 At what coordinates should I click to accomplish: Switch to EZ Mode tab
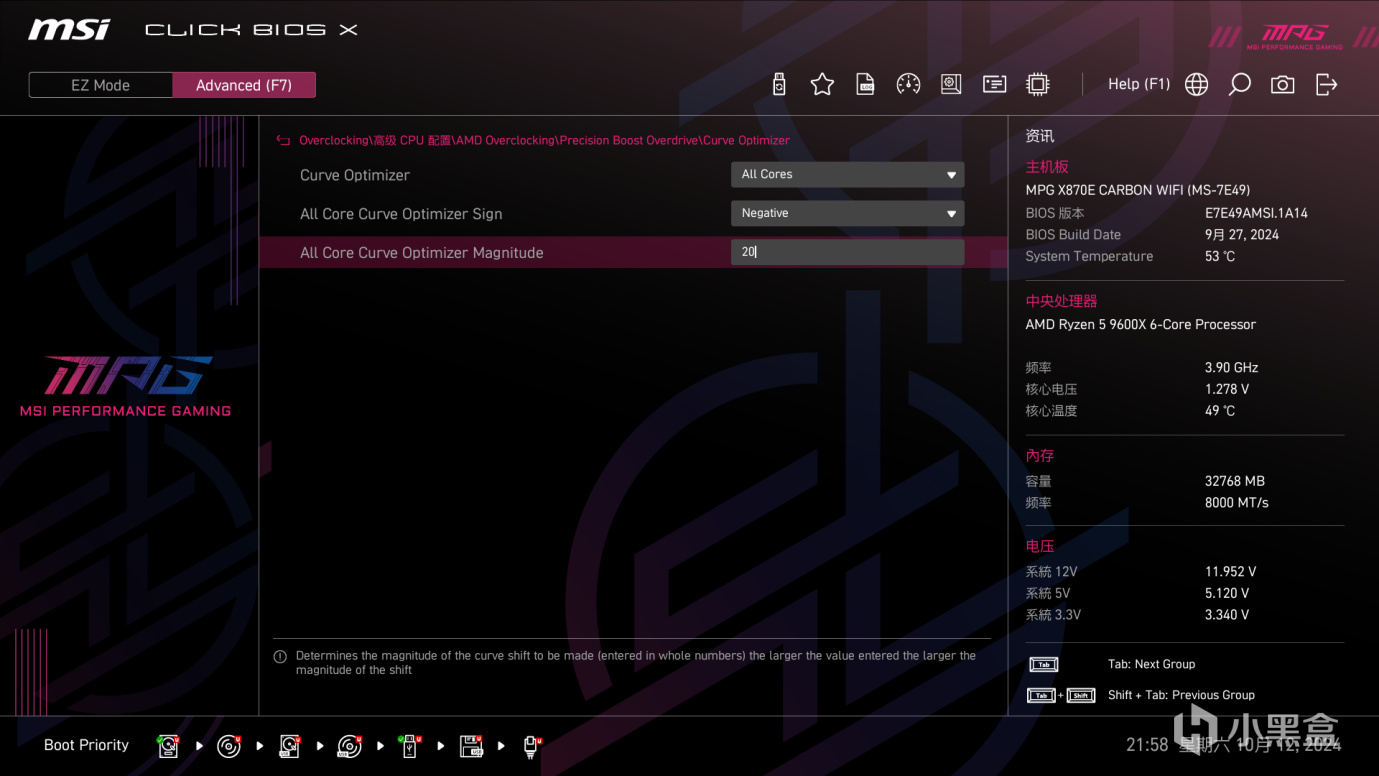[101, 85]
